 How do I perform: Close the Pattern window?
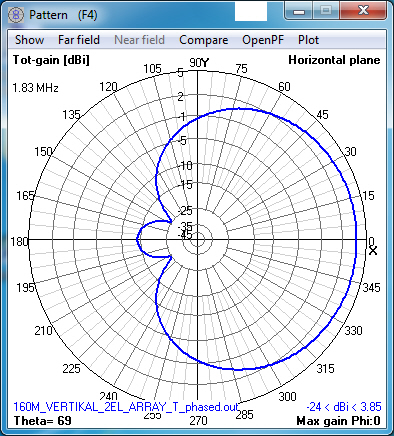[x=363, y=11]
